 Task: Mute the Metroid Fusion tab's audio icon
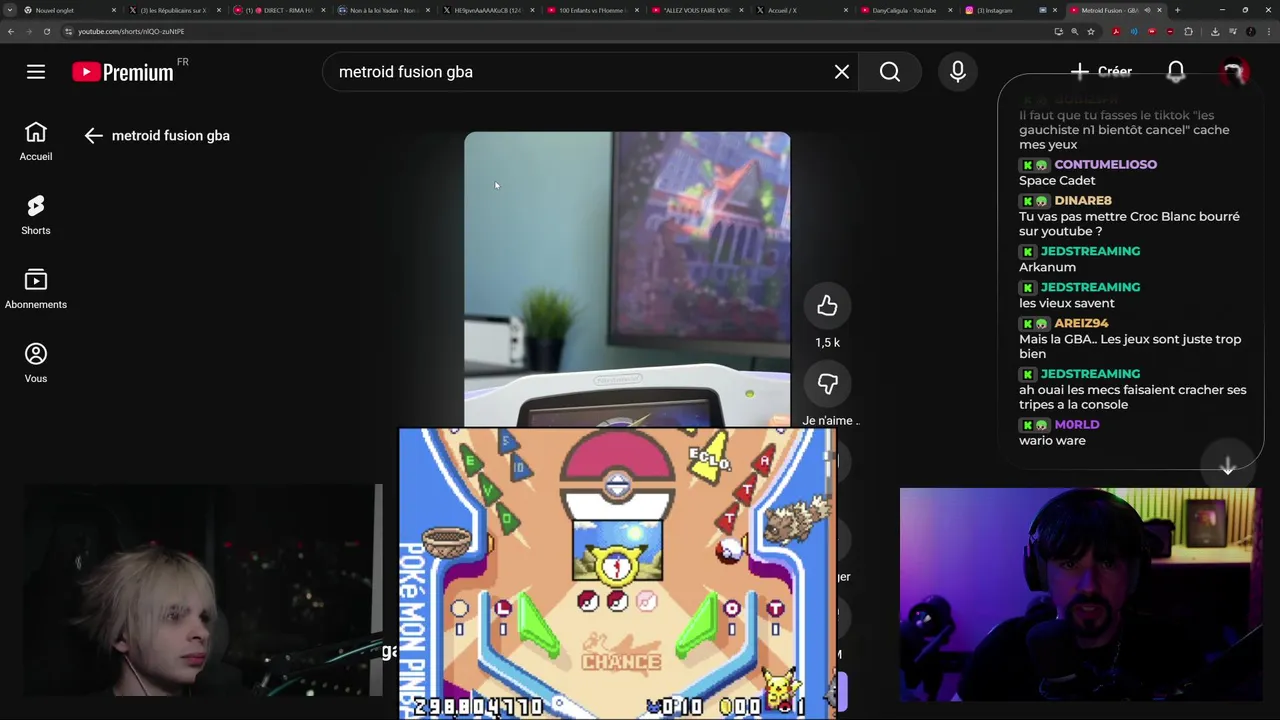[1147, 10]
